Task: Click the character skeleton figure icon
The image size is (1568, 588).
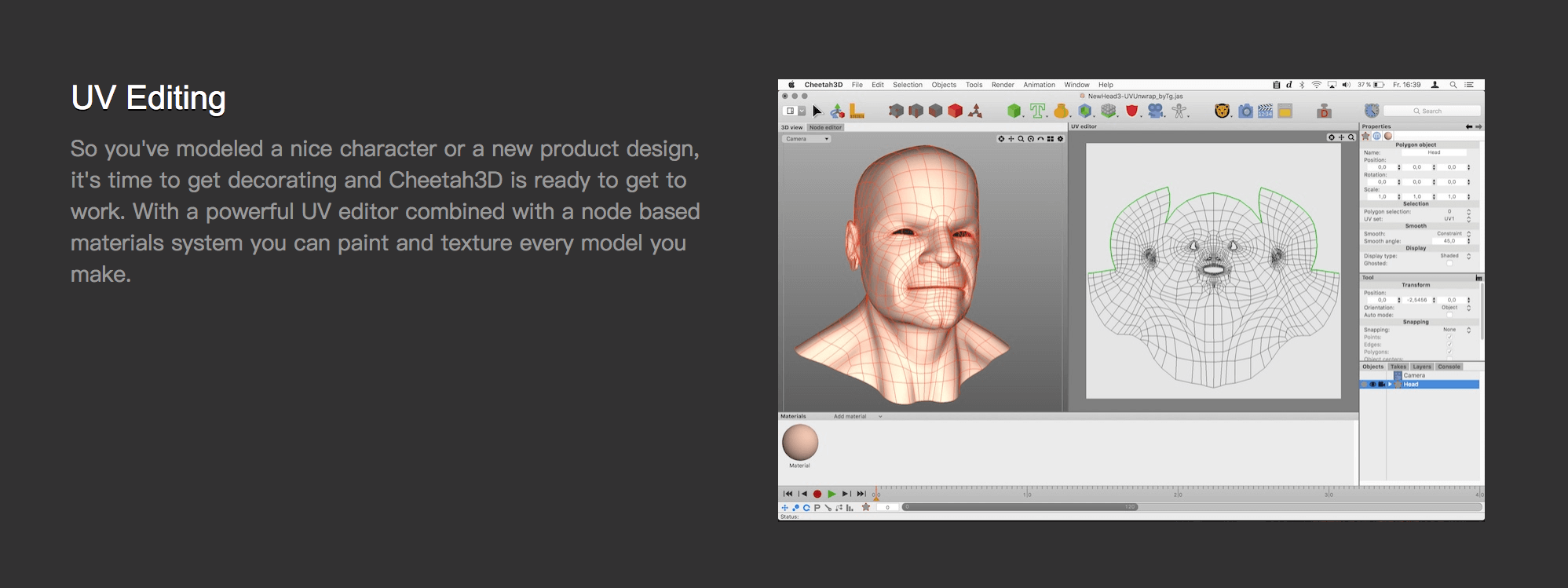Action: [x=1179, y=111]
